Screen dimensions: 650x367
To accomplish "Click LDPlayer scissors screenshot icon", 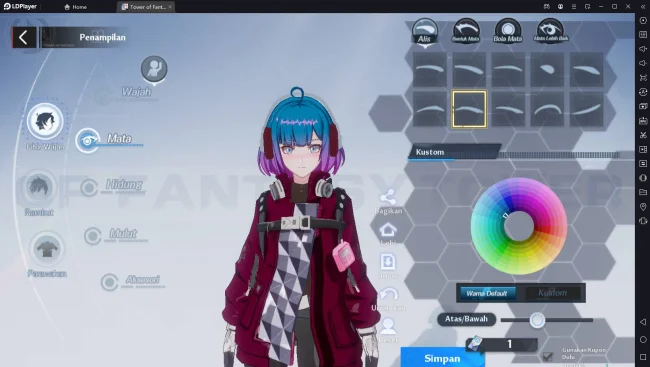I will (643, 135).
